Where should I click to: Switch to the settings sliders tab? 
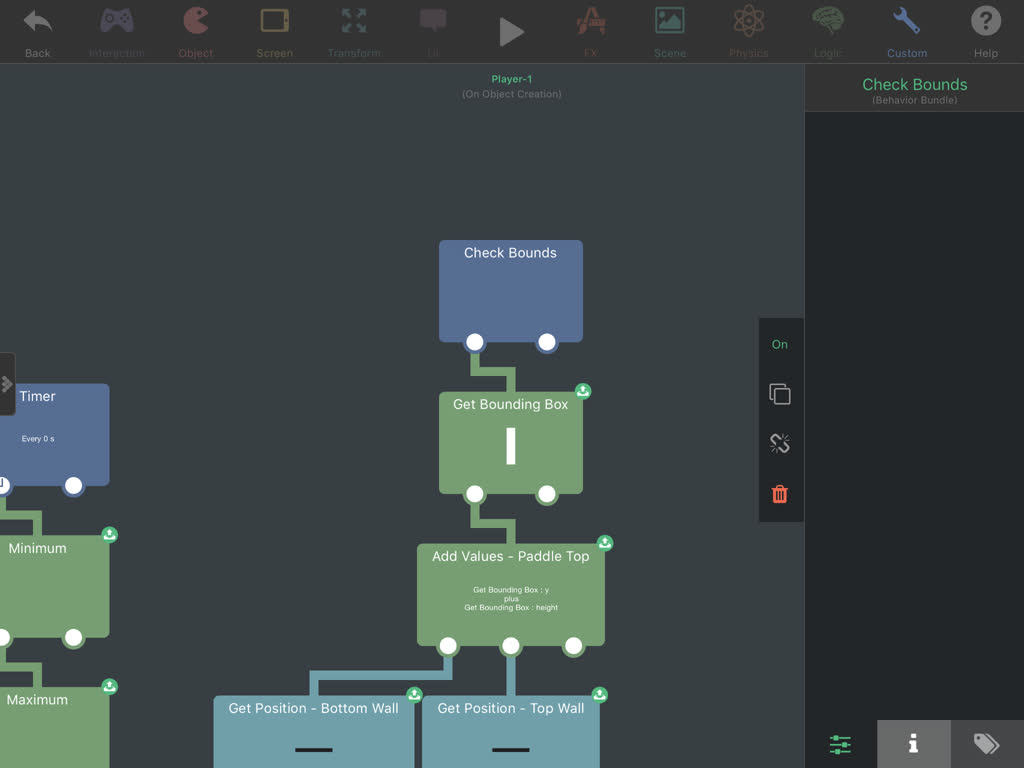(x=840, y=744)
